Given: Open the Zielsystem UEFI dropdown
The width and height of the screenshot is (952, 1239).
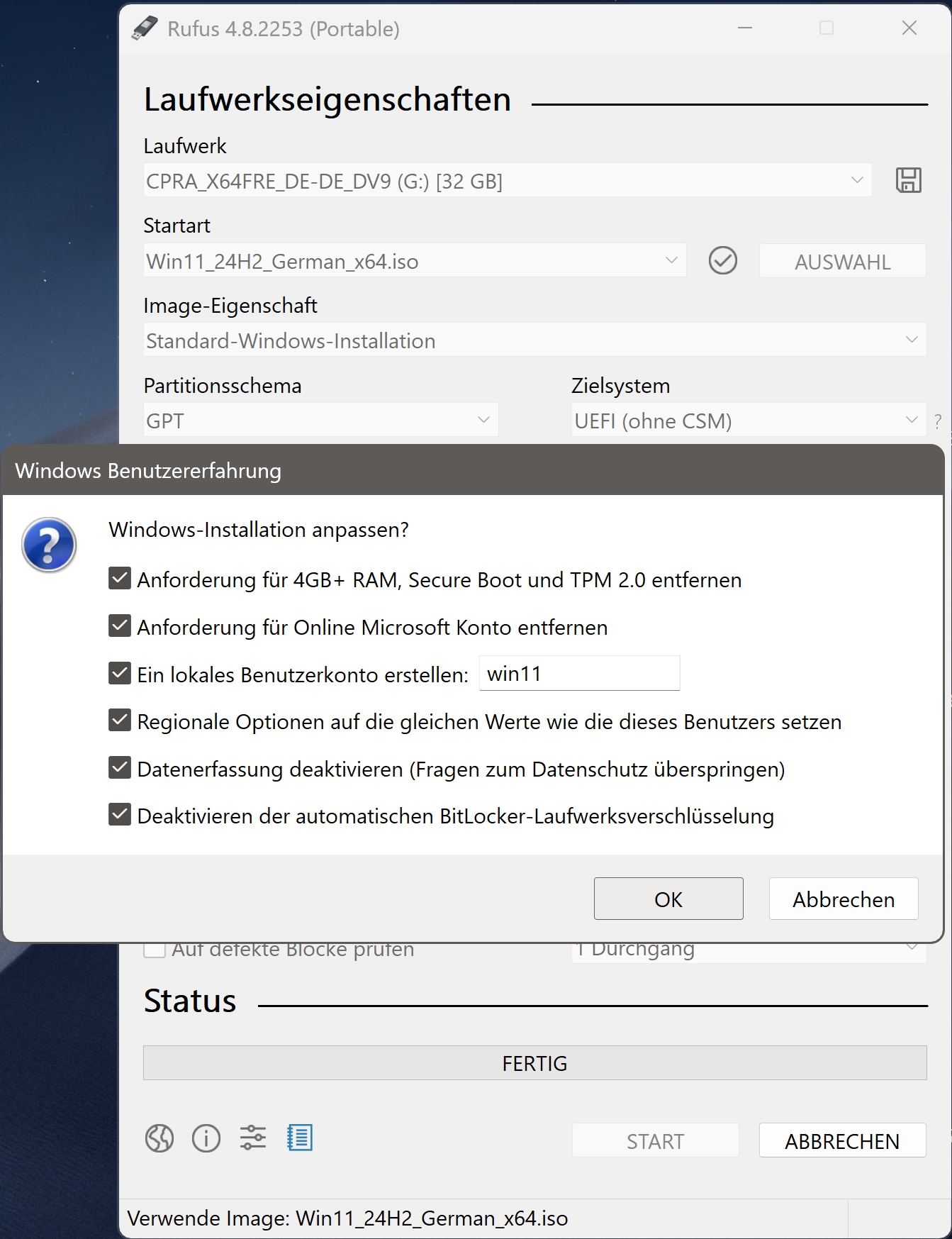Looking at the screenshot, I should [x=749, y=421].
